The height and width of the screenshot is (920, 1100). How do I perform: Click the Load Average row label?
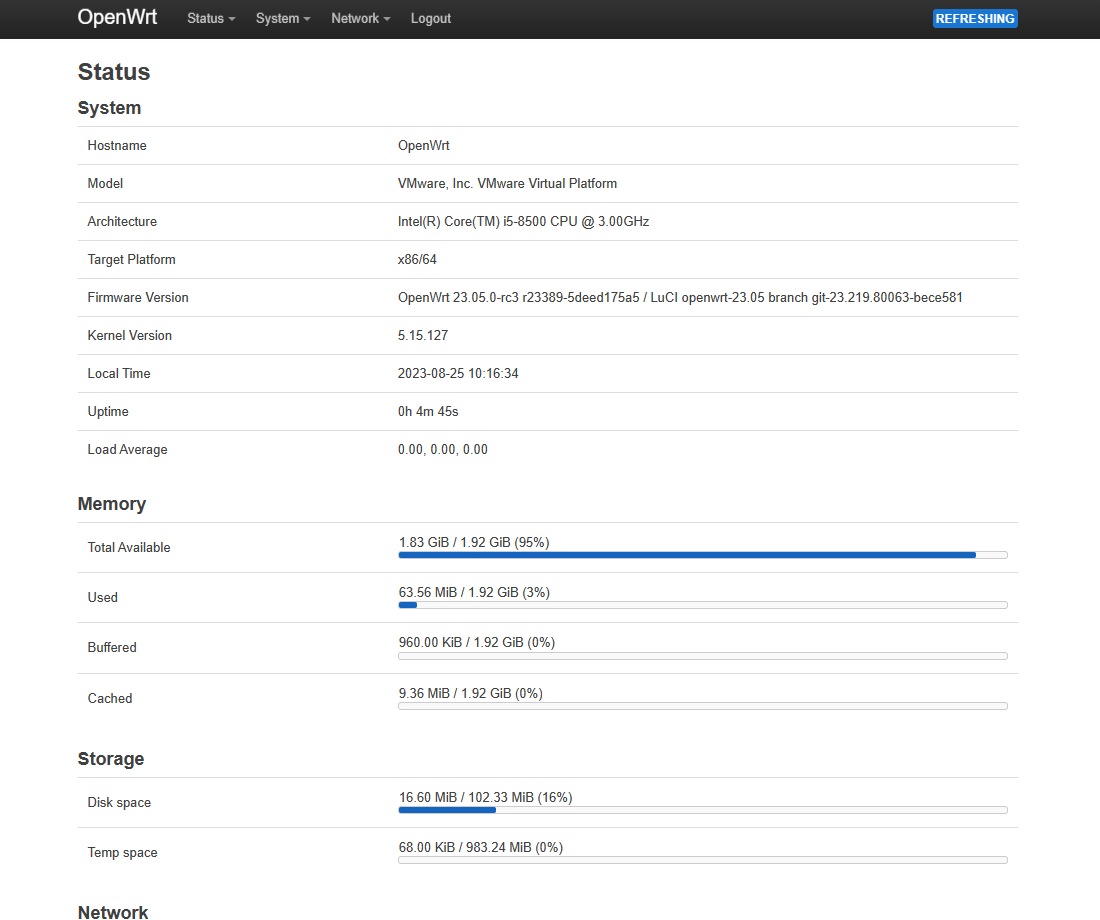coord(128,449)
